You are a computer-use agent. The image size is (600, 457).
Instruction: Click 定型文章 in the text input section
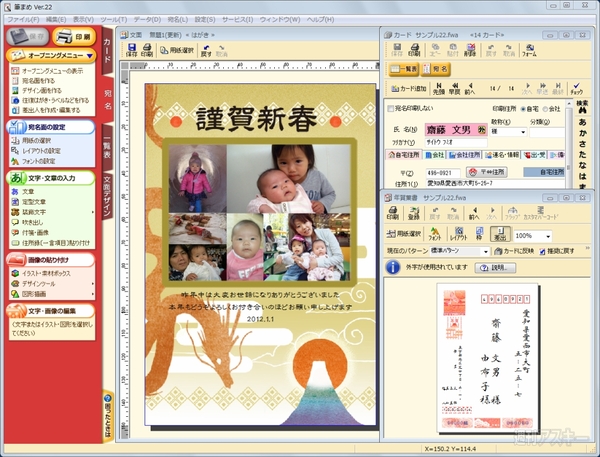point(34,202)
